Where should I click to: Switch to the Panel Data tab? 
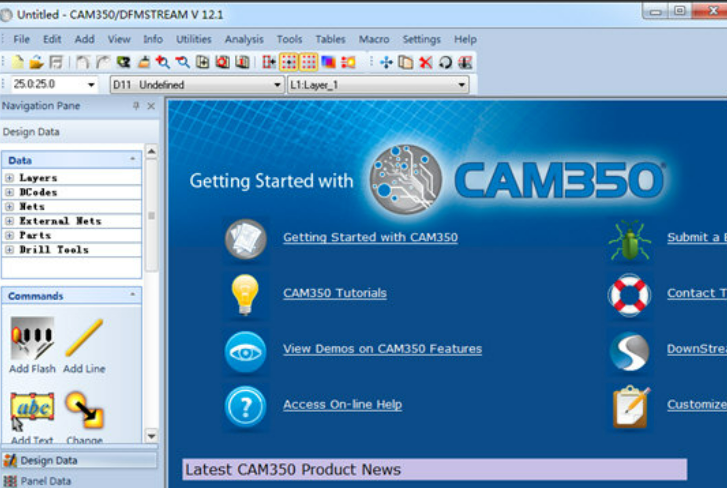click(x=79, y=481)
